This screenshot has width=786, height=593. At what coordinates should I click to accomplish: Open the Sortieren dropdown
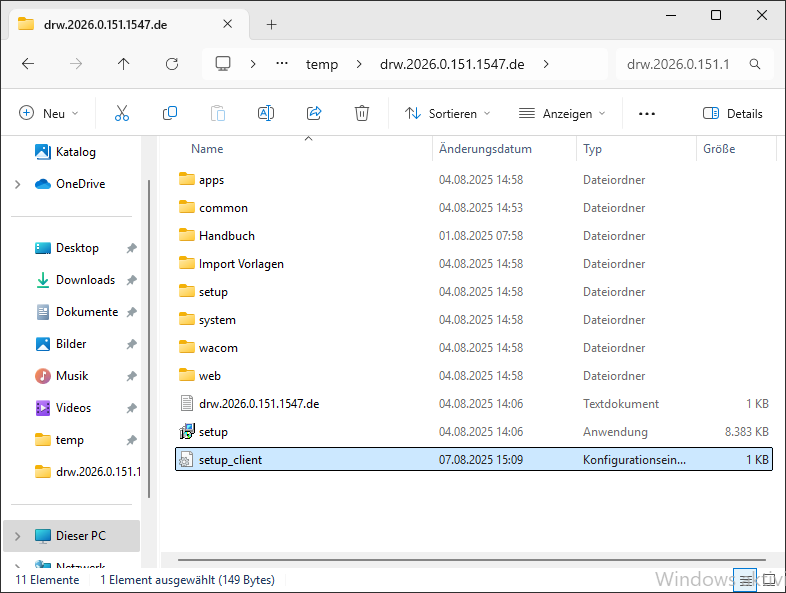click(448, 113)
